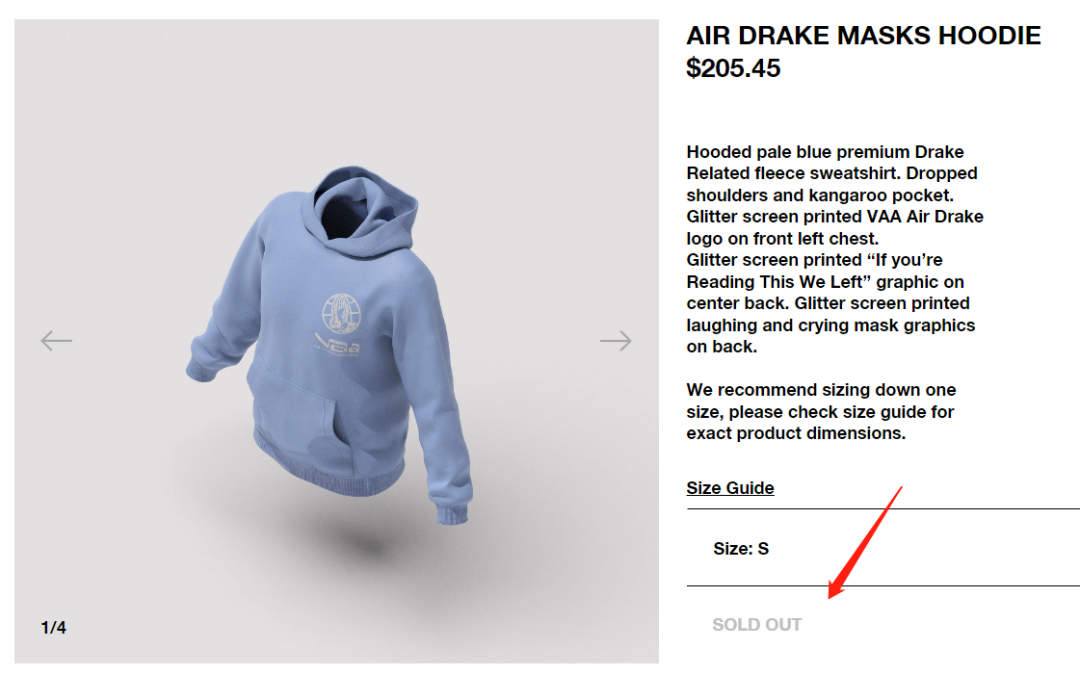Click the VAA logo on hoodie chest

[x=338, y=342]
